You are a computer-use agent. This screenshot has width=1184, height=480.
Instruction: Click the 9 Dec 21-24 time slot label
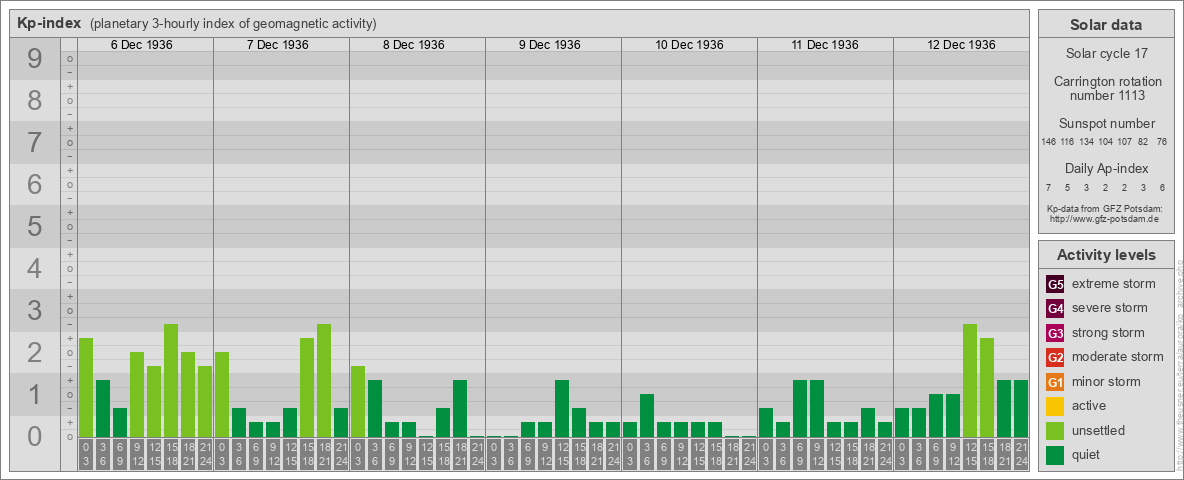tap(612, 454)
